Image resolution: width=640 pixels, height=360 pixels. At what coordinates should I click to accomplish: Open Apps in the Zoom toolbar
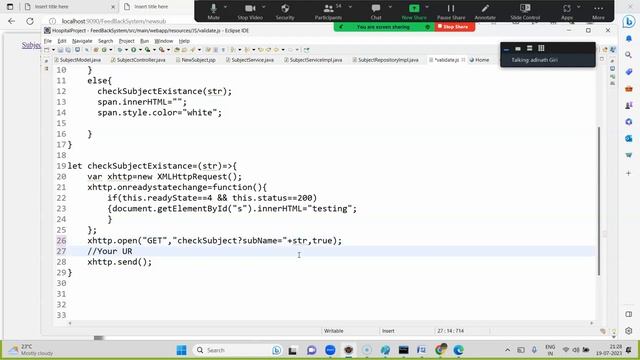[x=567, y=11]
